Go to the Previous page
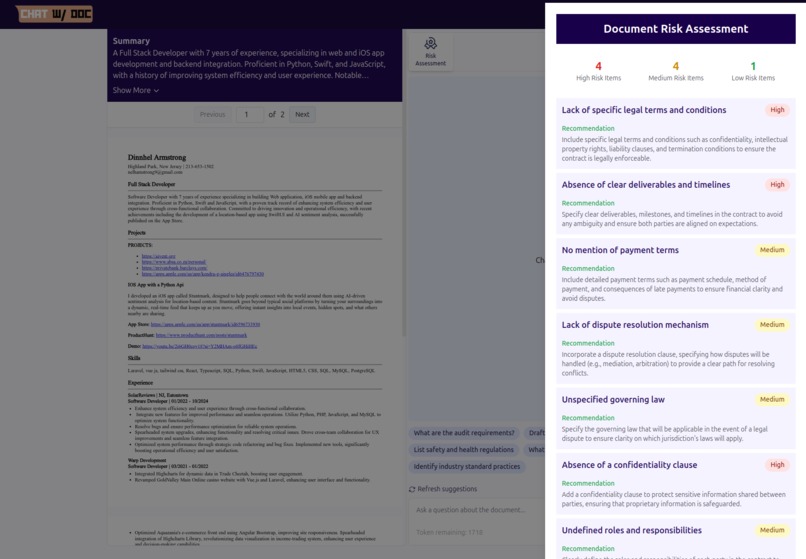Viewport: 806px width, 559px height. click(x=212, y=115)
